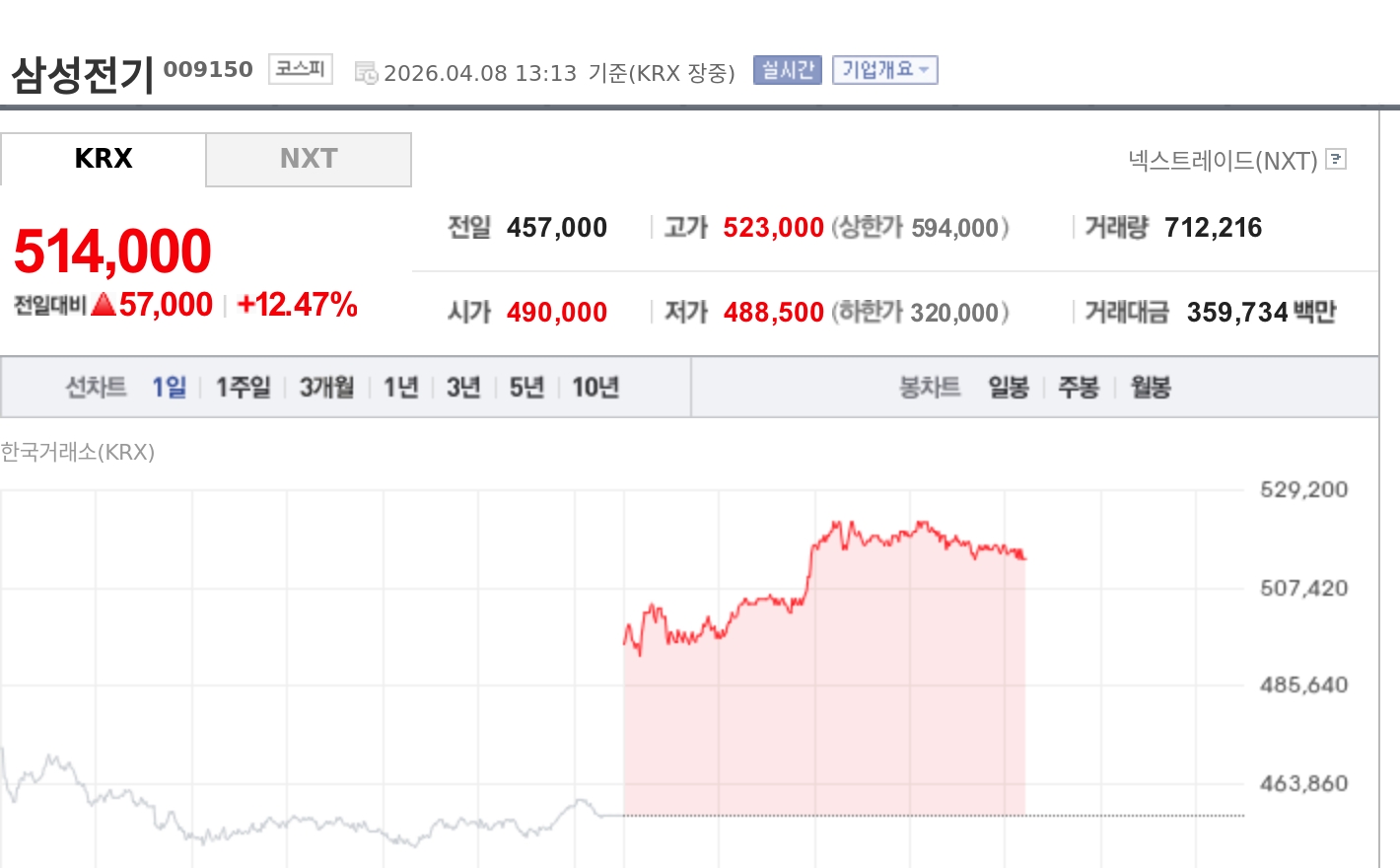This screenshot has height=868, width=1400.
Task: Show the 3개월 three-month chart
Action: [325, 387]
